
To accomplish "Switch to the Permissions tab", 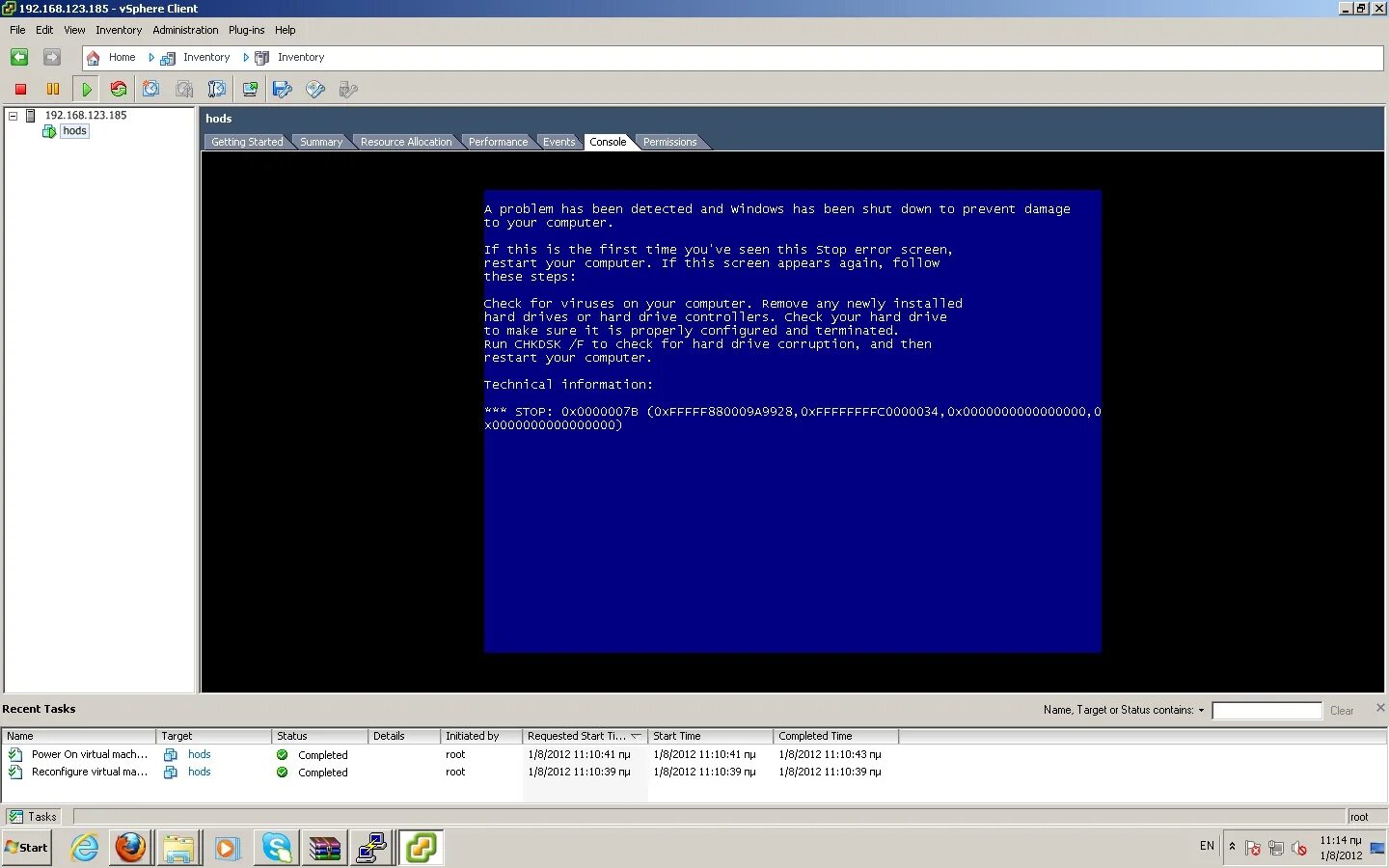I will coord(669,142).
